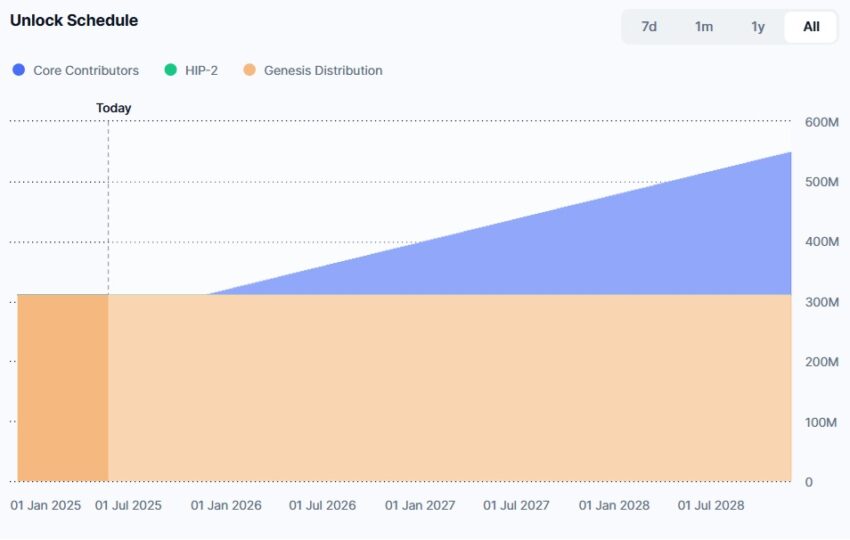Image resolution: width=850 pixels, height=540 pixels.
Task: Click the light orange Genesis Distribution area
Action: [x=450, y=388]
